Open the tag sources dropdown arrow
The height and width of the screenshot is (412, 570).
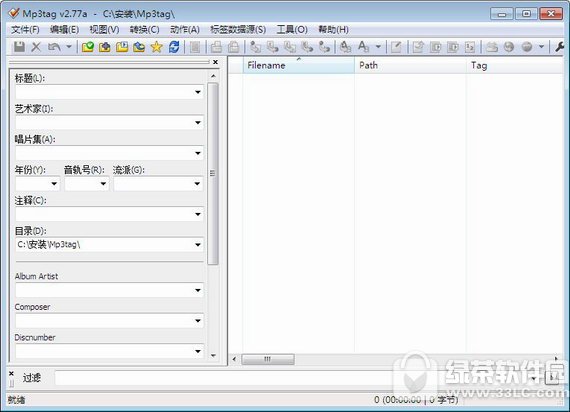541,47
